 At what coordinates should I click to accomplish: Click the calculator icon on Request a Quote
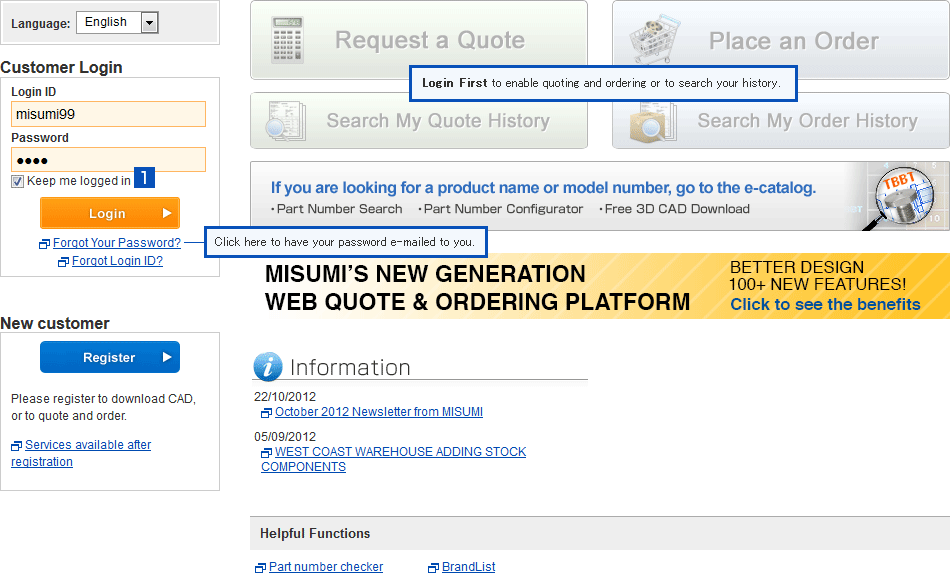[x=287, y=40]
